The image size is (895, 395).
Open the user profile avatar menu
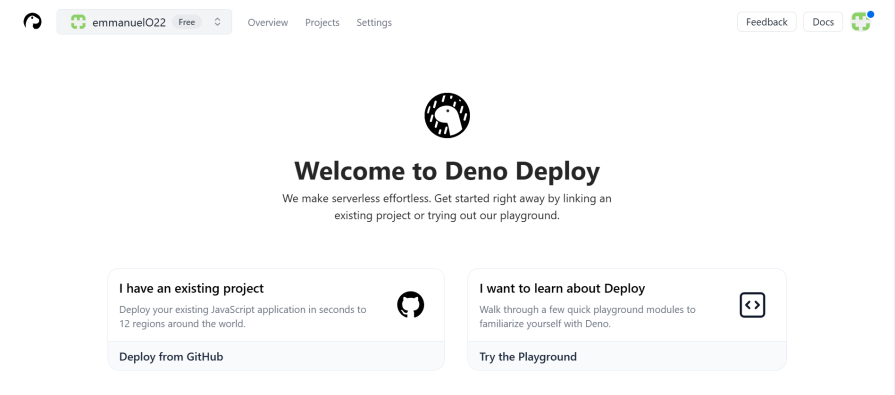[x=861, y=22]
